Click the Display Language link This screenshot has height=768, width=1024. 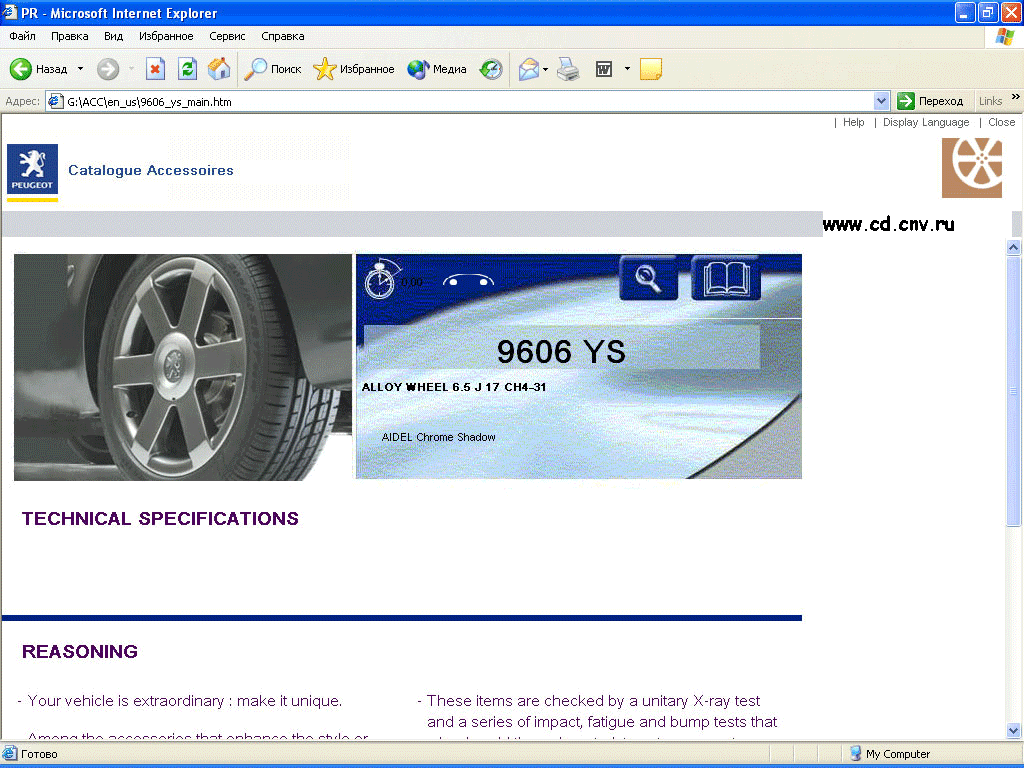coord(925,122)
